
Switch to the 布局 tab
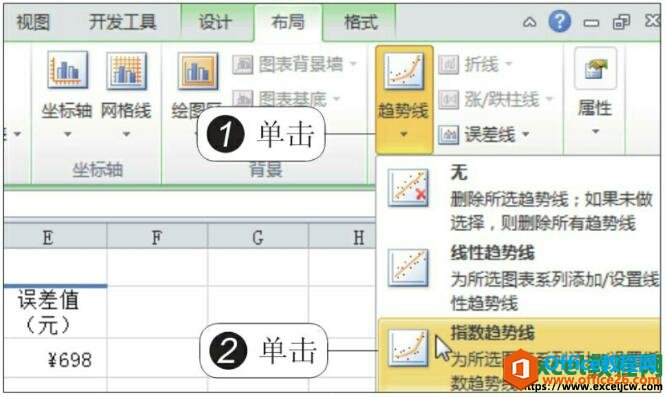[x=288, y=22]
